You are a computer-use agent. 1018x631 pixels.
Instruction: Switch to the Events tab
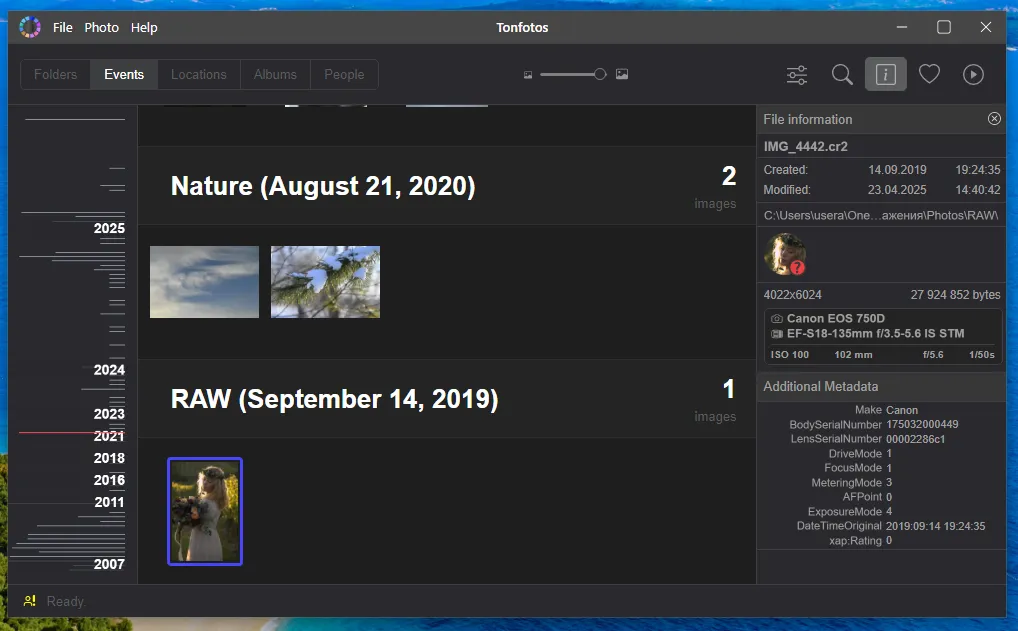[124, 75]
